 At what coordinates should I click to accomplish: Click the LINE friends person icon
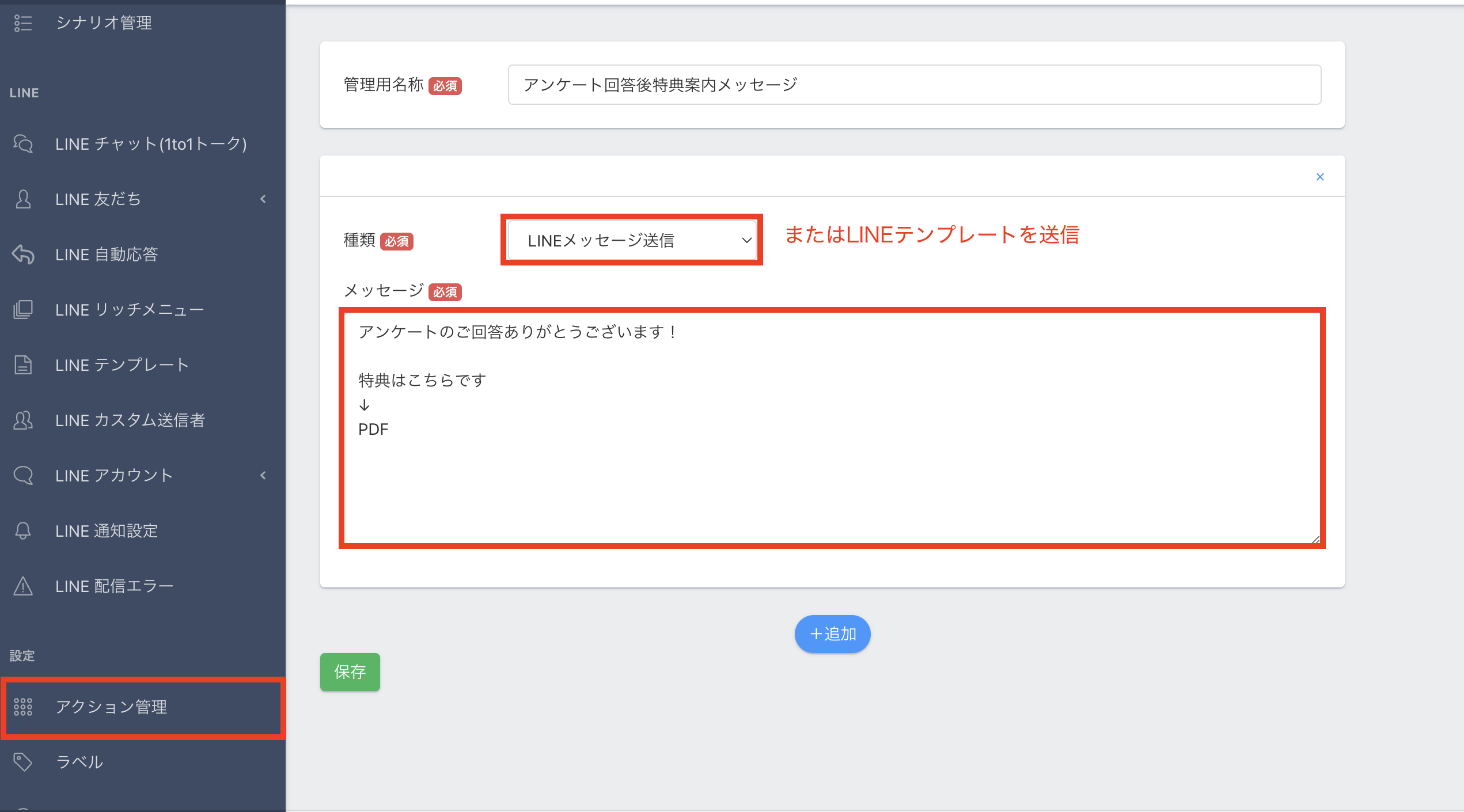click(23, 199)
